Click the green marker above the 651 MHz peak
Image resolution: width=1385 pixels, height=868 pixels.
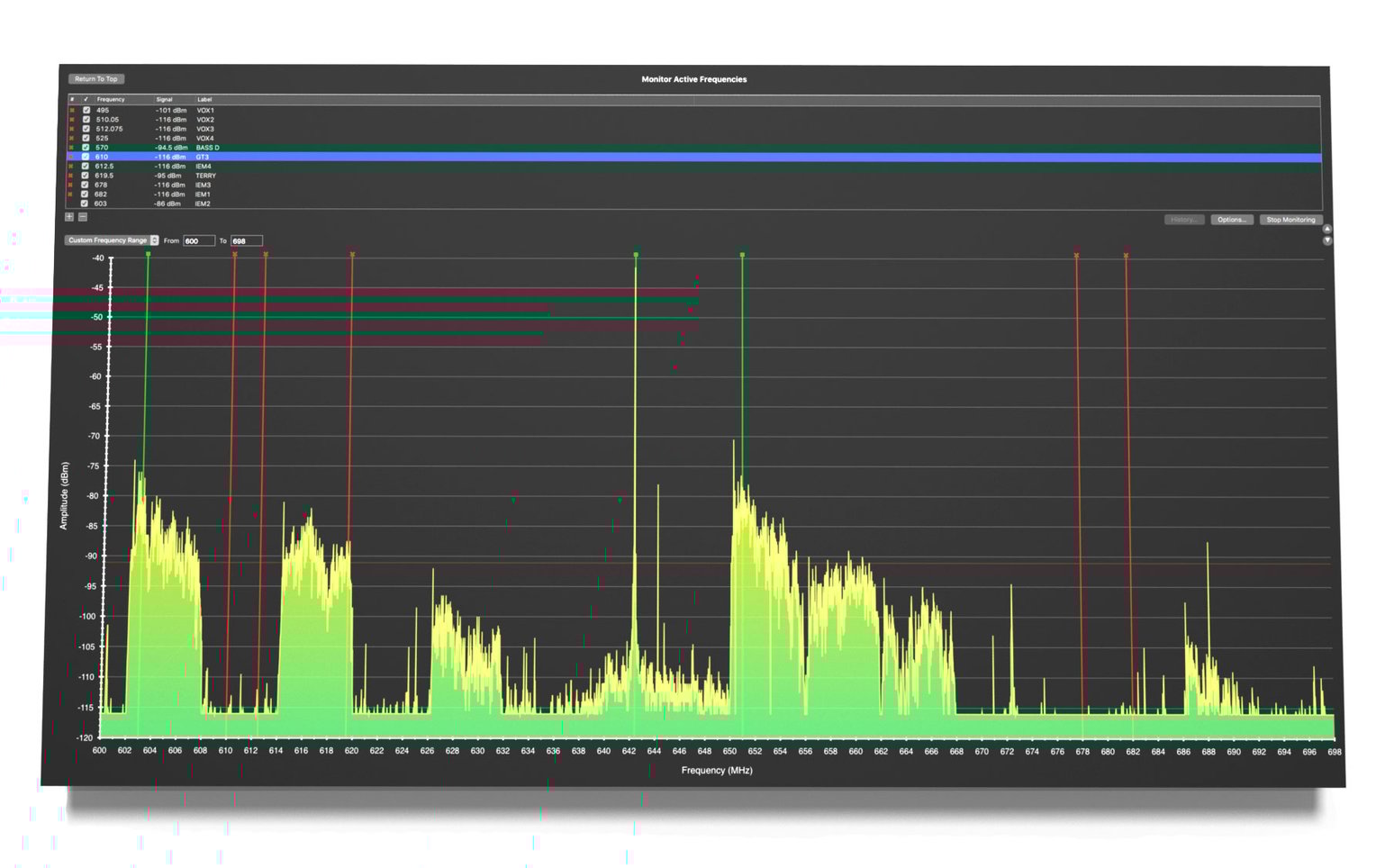[742, 256]
